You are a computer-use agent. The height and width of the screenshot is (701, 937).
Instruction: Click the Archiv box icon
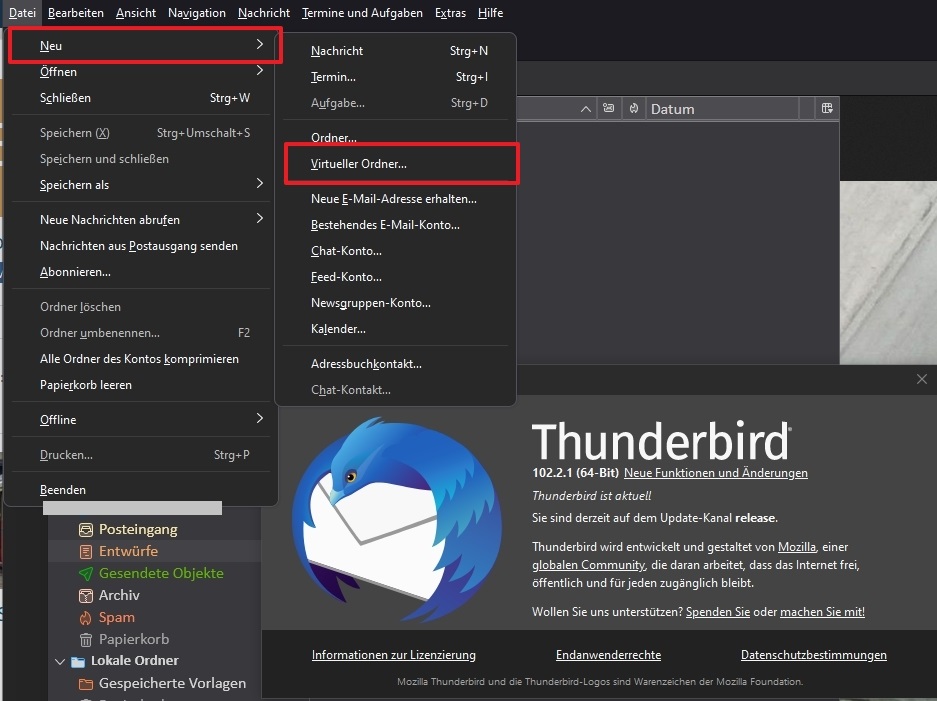pos(86,596)
